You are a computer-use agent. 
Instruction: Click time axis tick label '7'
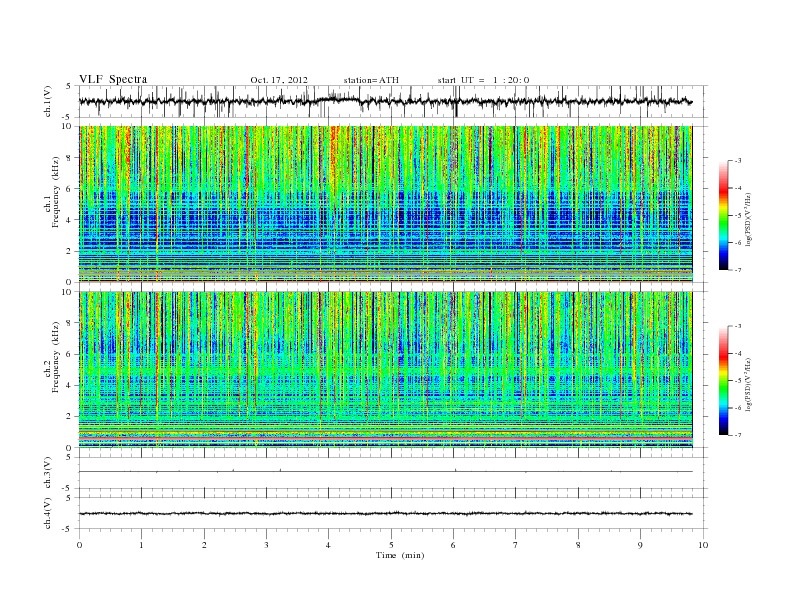(x=516, y=545)
